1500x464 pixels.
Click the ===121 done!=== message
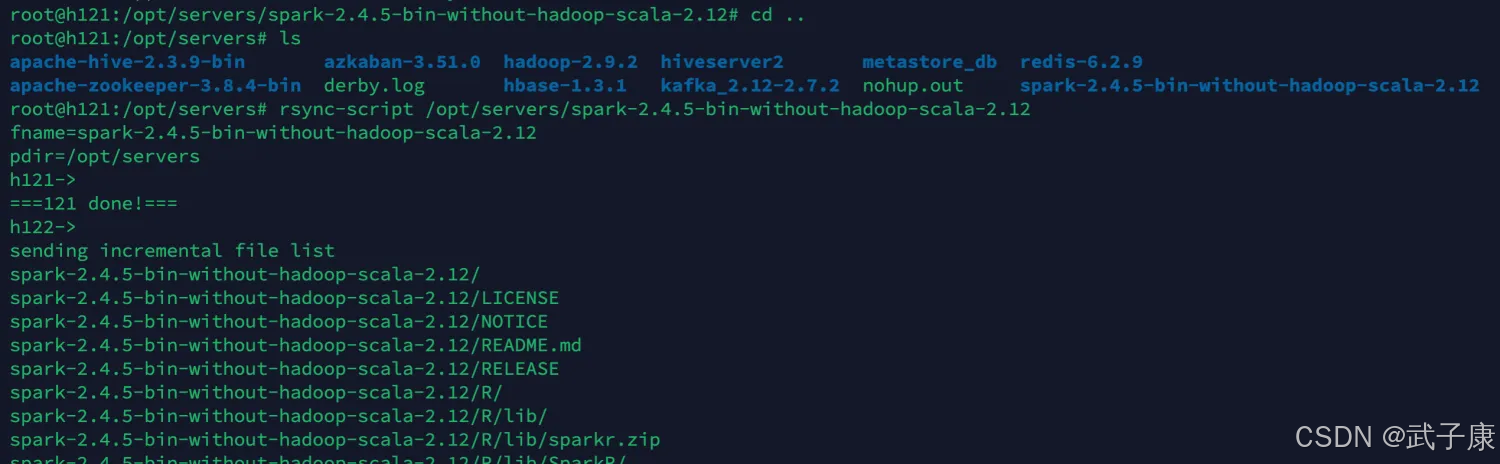pos(94,203)
